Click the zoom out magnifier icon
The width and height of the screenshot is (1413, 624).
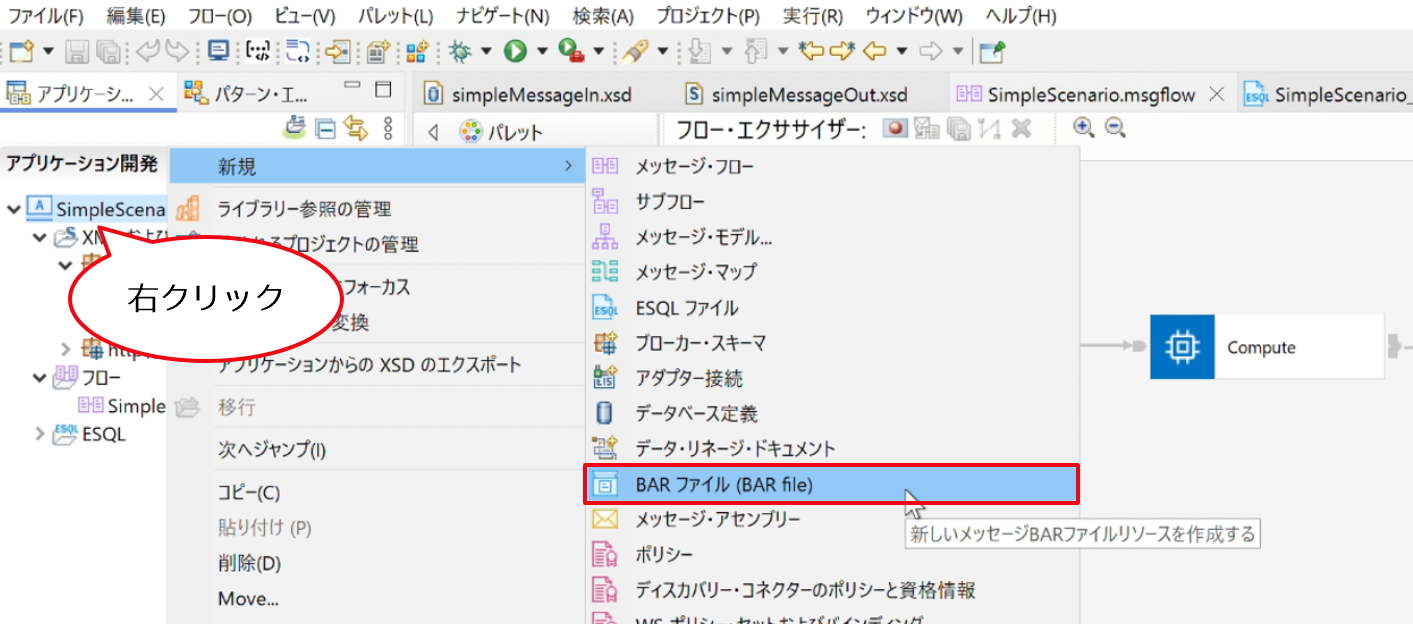pyautogui.click(x=1115, y=127)
